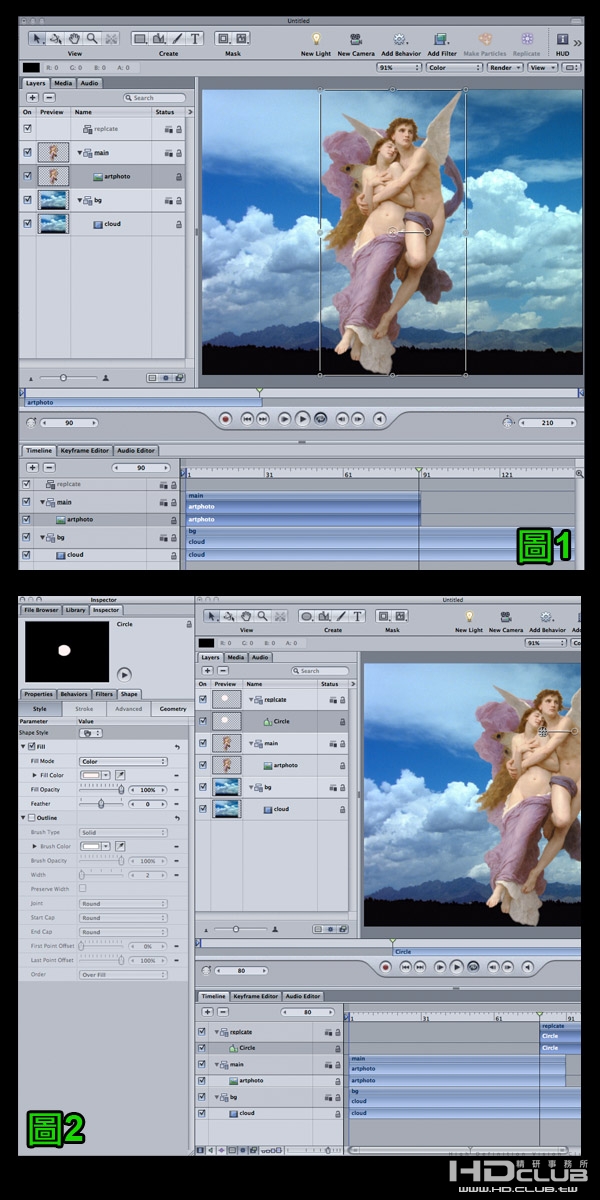
Task: Click New Camera icon in 圖1 window
Action: tap(356, 39)
